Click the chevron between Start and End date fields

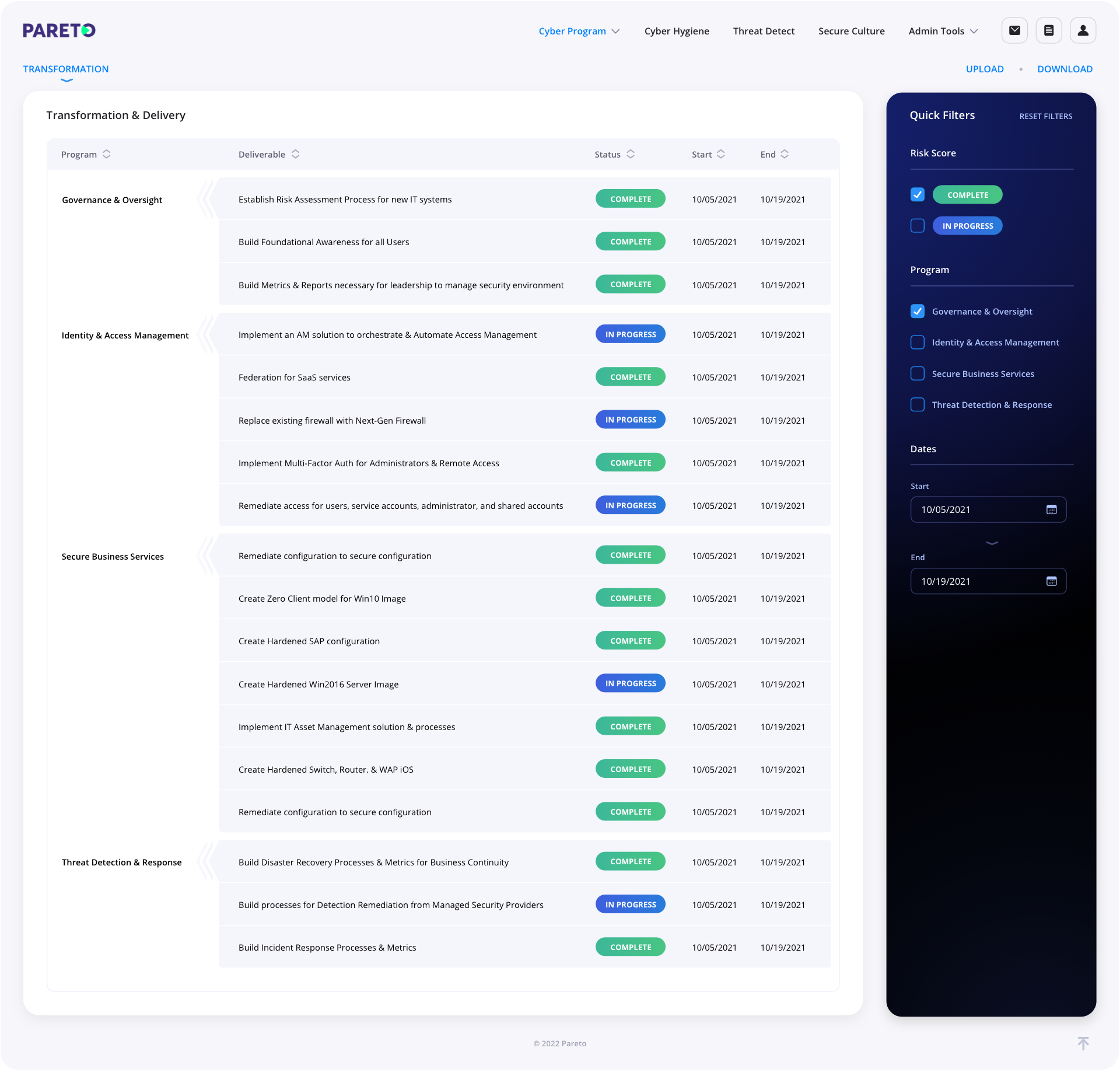coord(991,543)
